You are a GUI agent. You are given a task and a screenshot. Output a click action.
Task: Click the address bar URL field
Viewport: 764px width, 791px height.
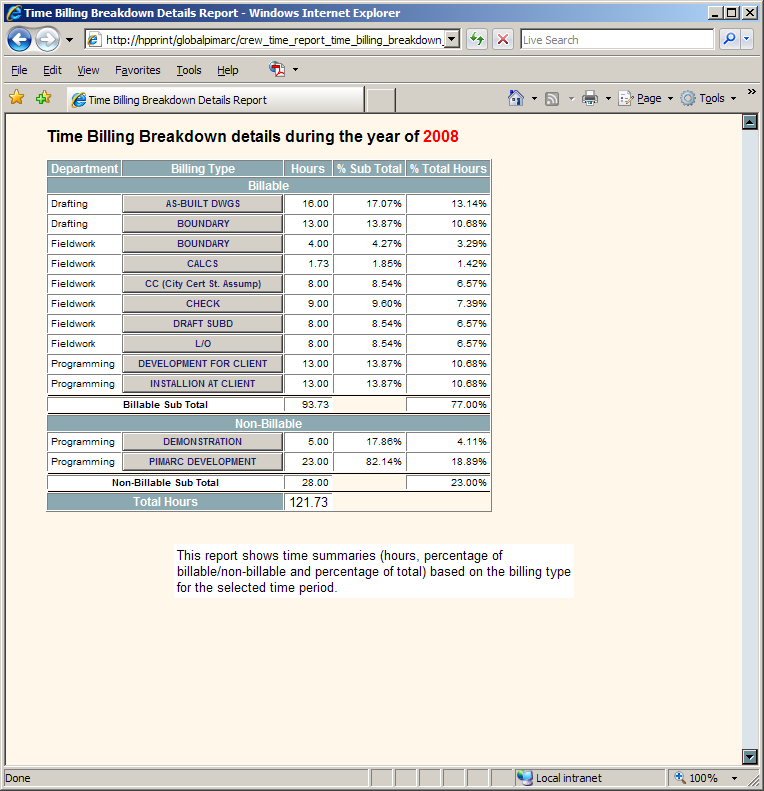coord(265,40)
